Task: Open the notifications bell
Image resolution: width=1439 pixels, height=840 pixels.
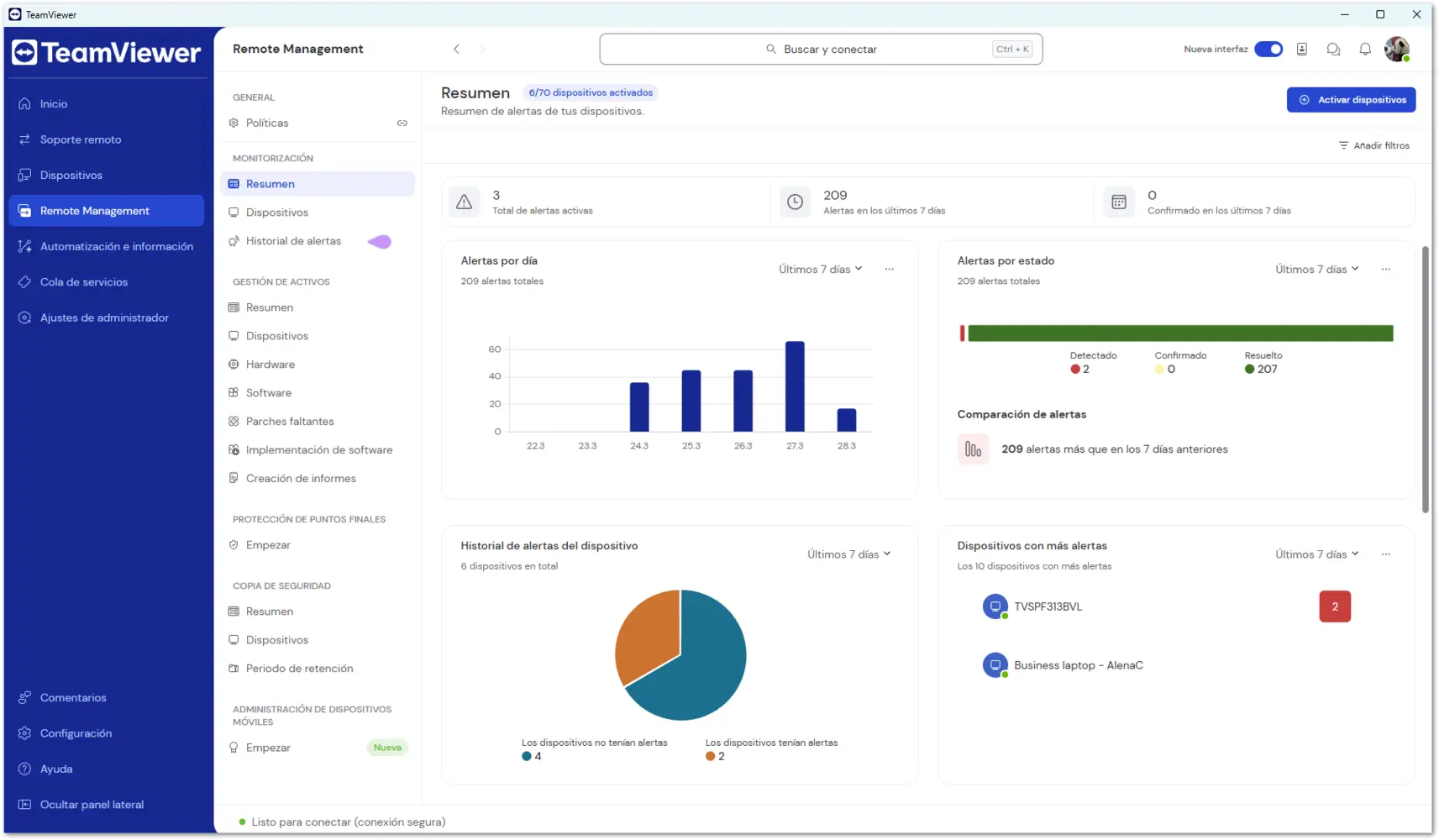Action: 1365,50
